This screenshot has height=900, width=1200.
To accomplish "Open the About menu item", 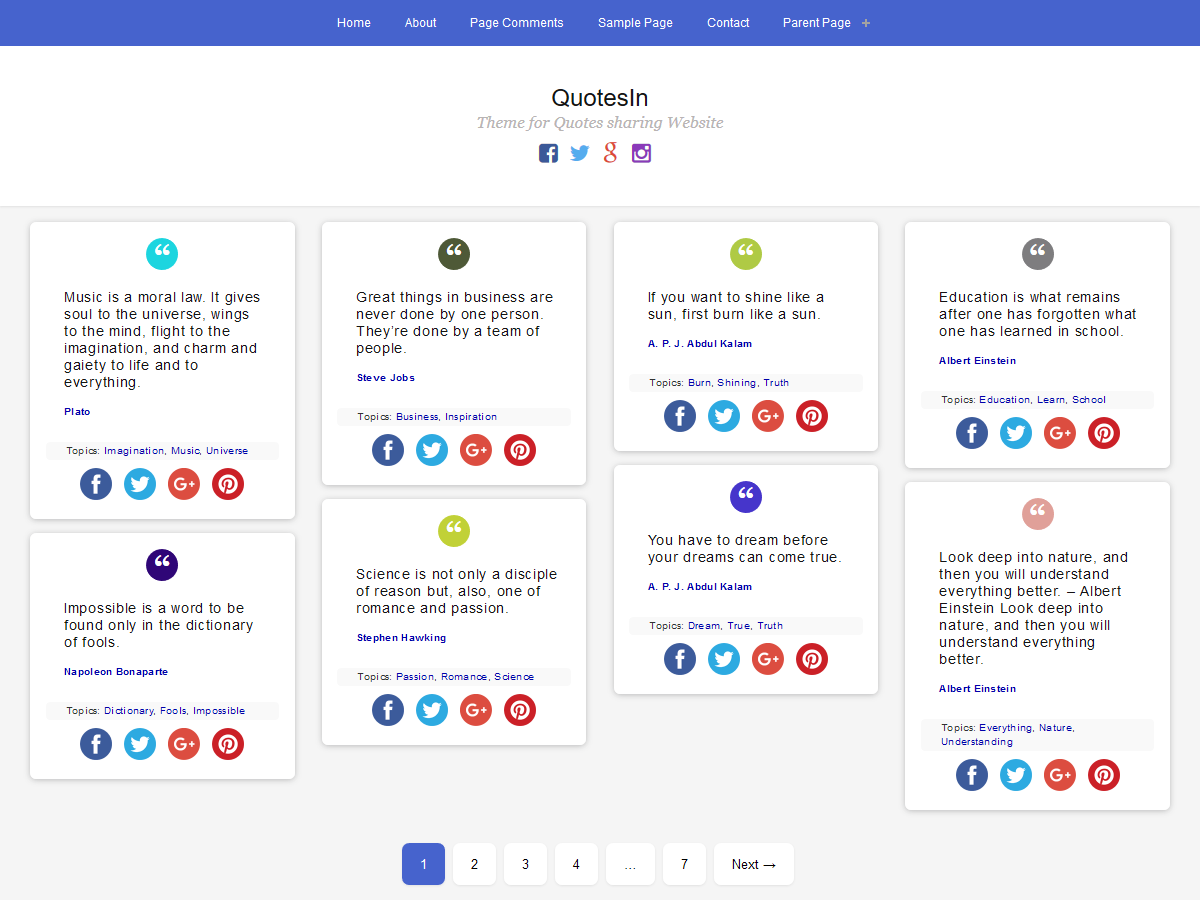I will [420, 23].
